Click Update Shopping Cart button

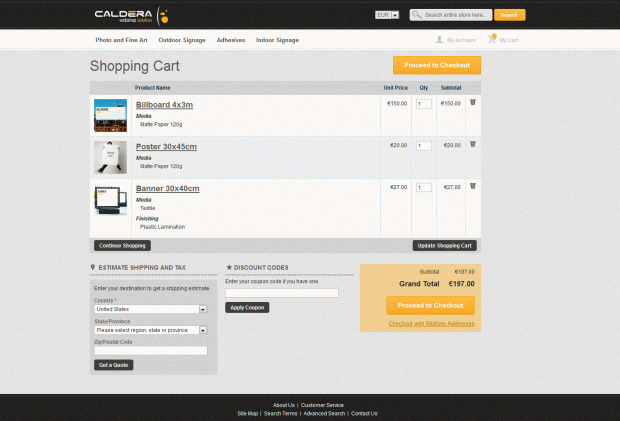tap(444, 245)
